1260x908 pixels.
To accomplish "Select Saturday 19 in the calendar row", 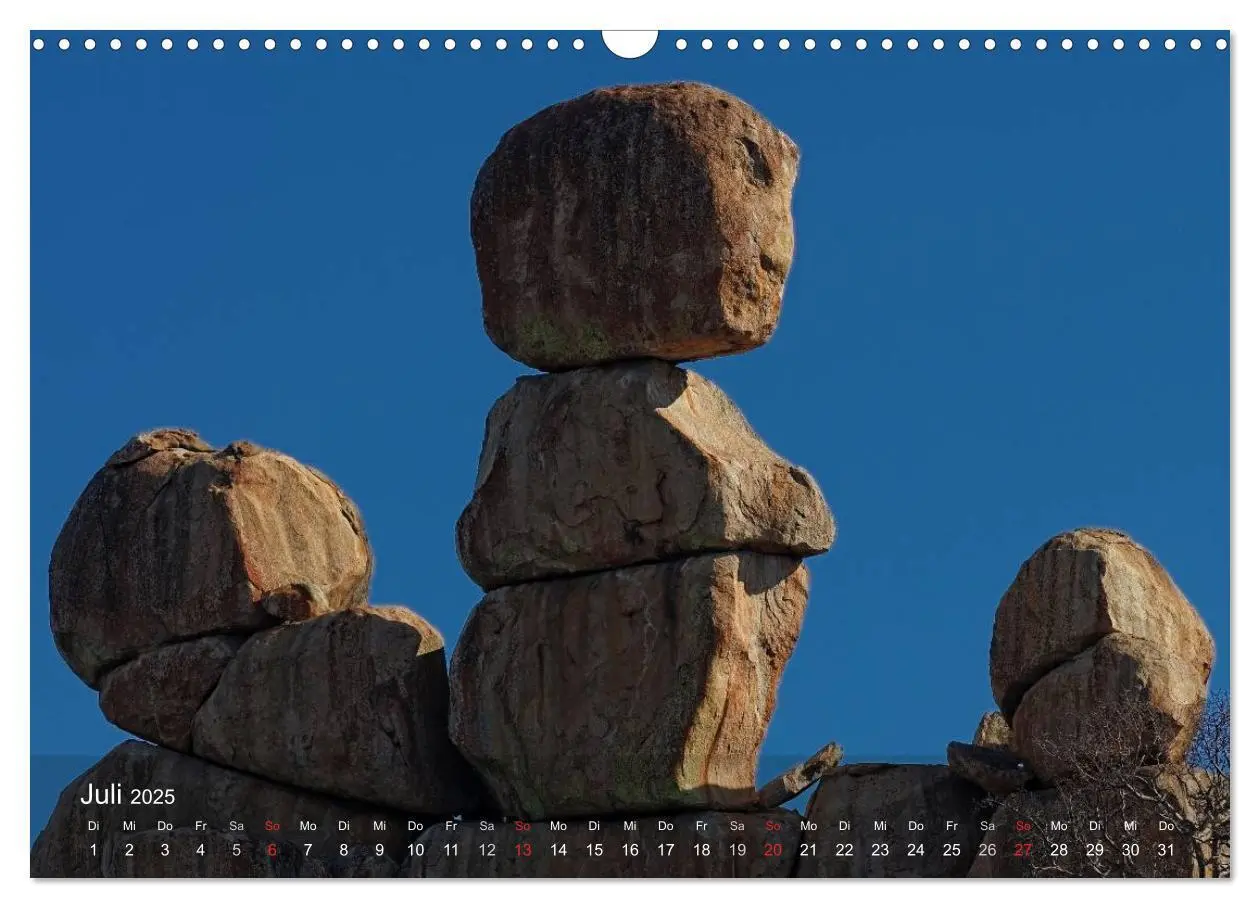I will click(737, 850).
